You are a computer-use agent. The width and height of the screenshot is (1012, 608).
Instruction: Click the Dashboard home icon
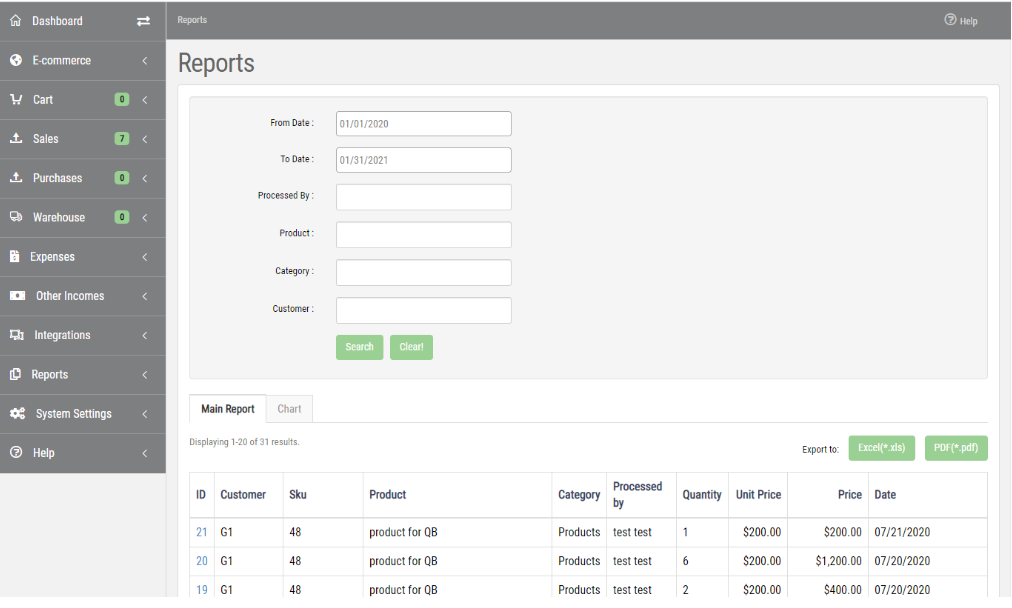click(15, 20)
